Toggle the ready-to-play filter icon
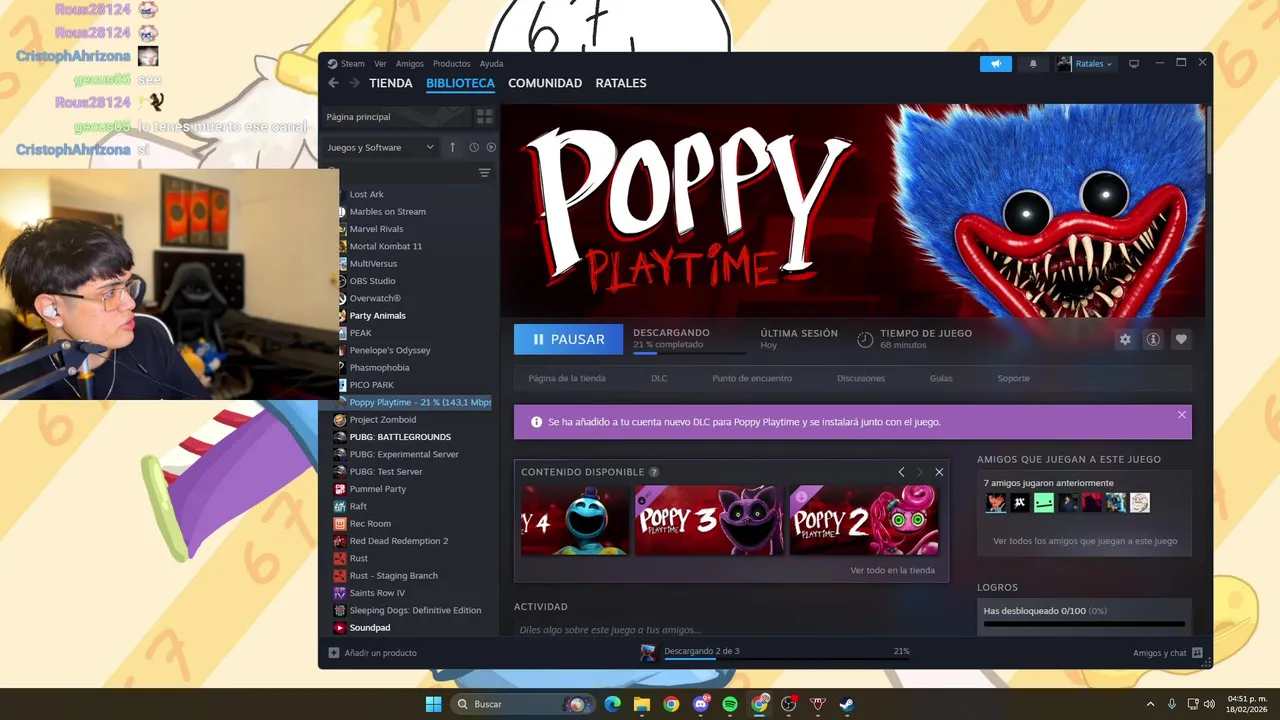The image size is (1280, 720). [491, 147]
